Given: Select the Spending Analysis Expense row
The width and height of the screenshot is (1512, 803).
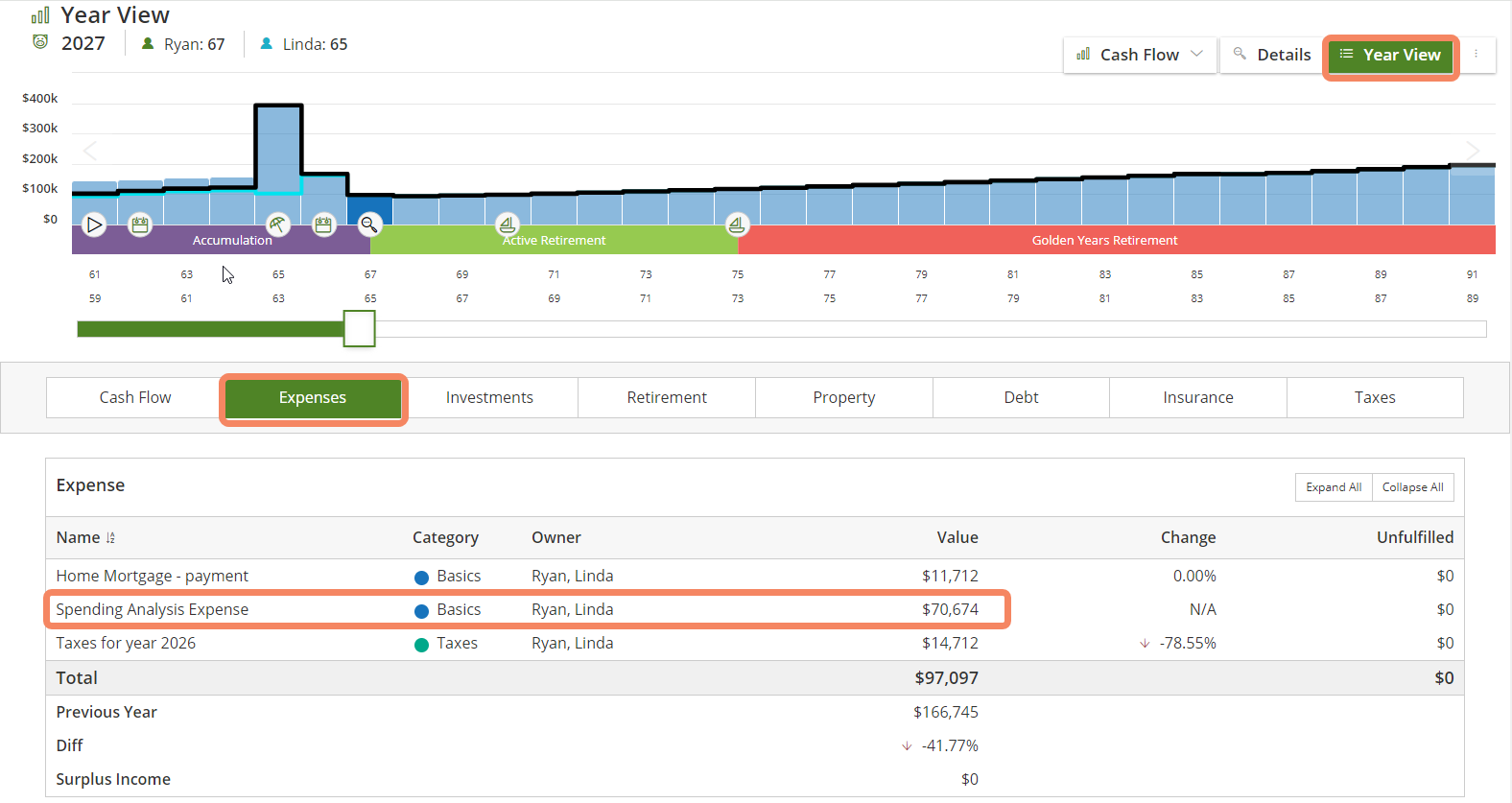Looking at the screenshot, I should (x=527, y=609).
